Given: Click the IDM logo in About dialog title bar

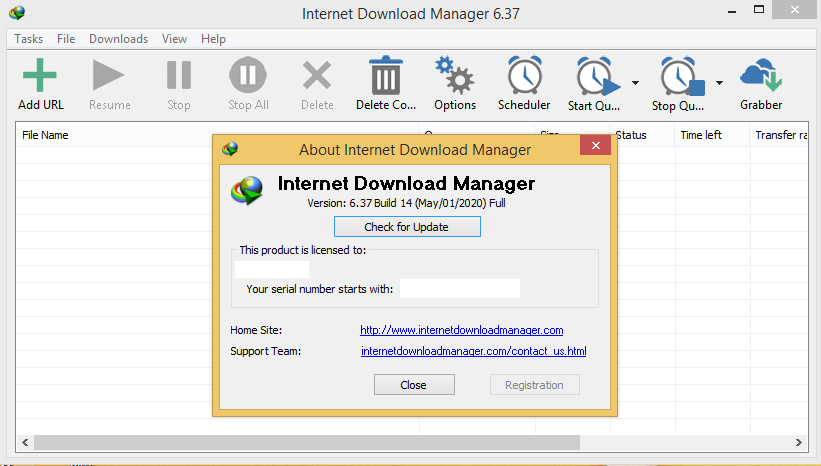Looking at the screenshot, I should point(230,149).
